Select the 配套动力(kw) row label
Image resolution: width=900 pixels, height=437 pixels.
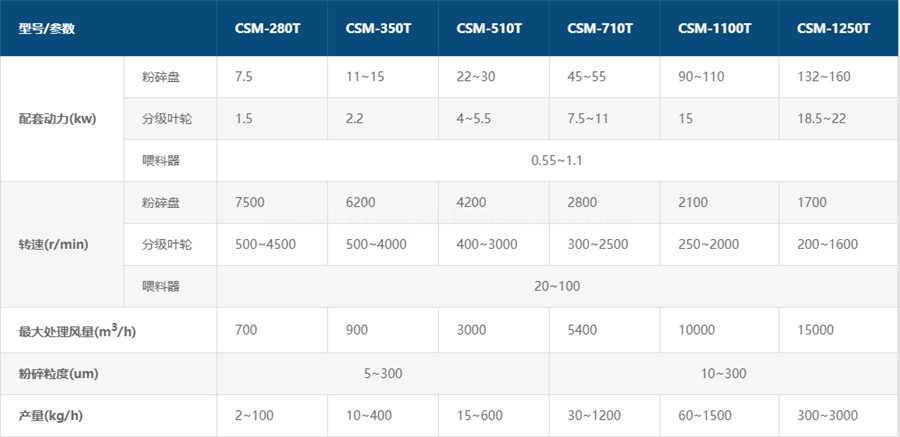(57, 119)
